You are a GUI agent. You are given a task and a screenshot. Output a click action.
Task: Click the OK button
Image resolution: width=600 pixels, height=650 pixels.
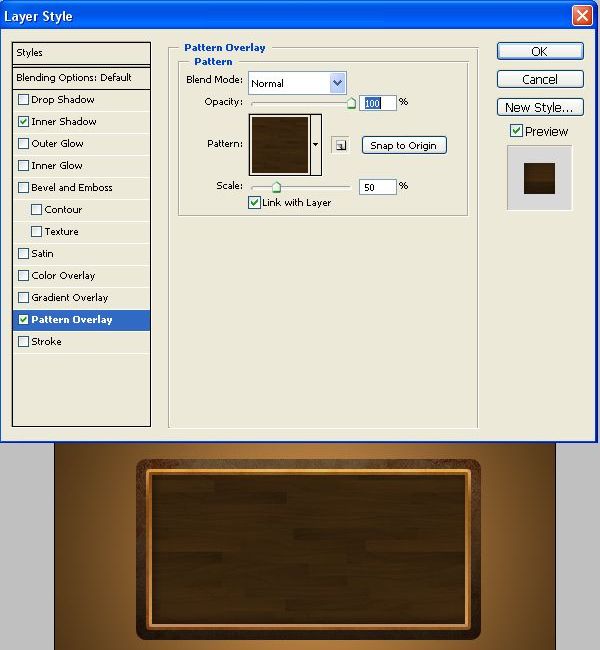click(539, 52)
